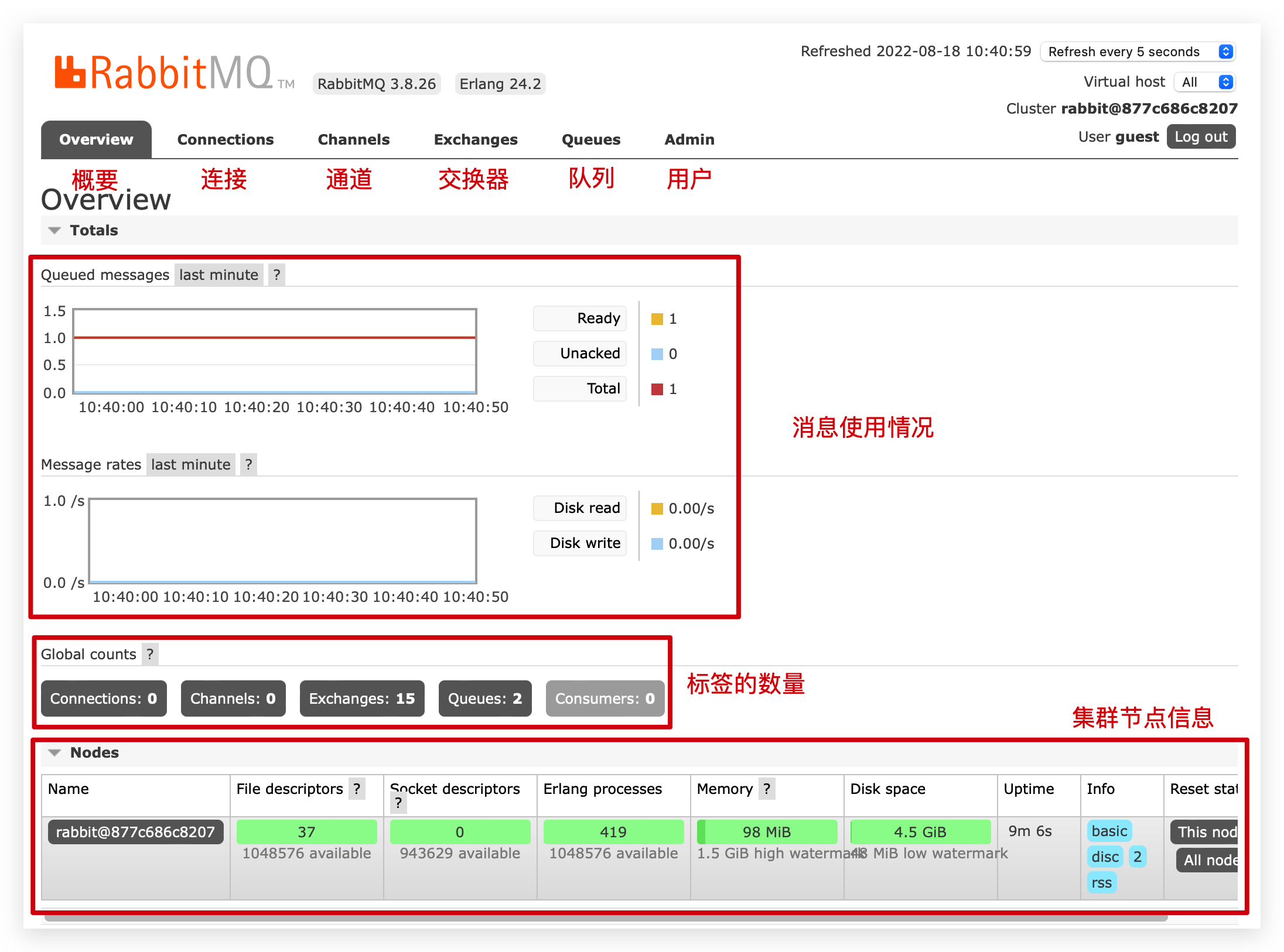Click File descriptors help question mark
This screenshot has height=952, width=1284.
(x=356, y=789)
